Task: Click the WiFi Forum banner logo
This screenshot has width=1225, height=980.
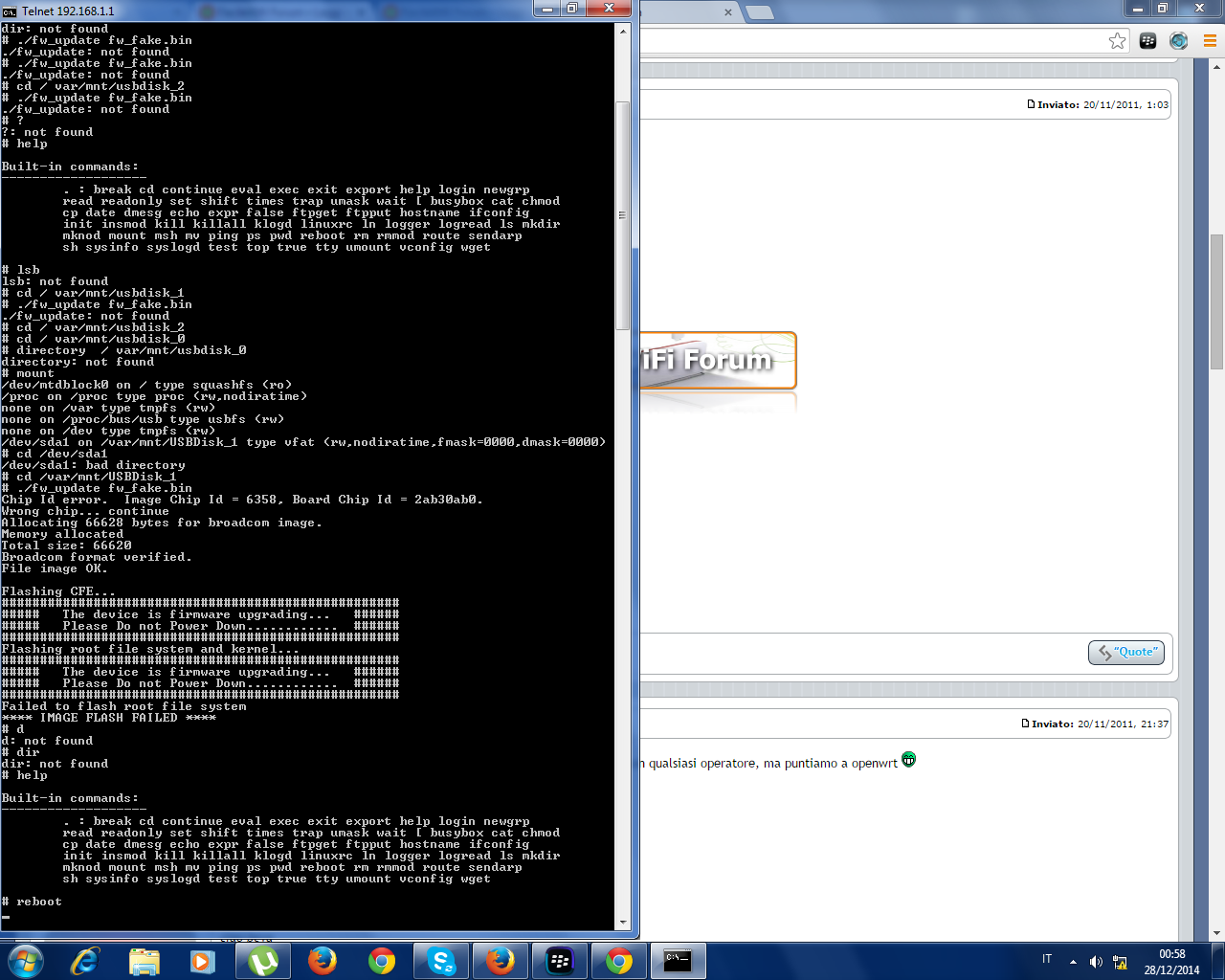Action: tap(718, 360)
